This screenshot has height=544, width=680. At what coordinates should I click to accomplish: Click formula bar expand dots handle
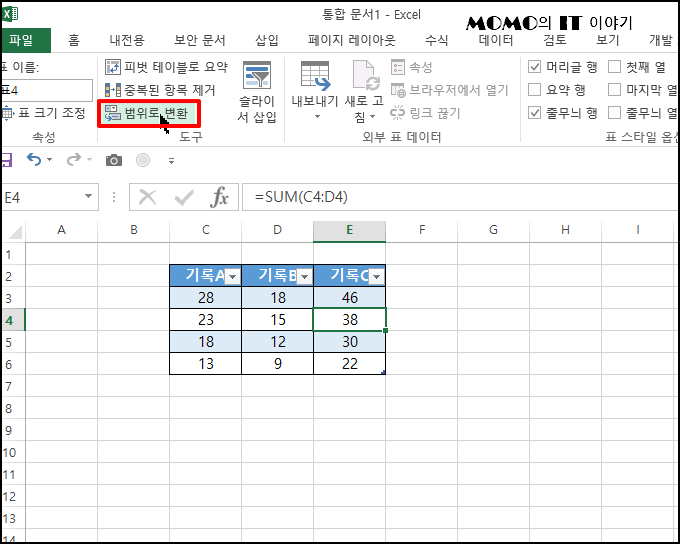tap(114, 197)
